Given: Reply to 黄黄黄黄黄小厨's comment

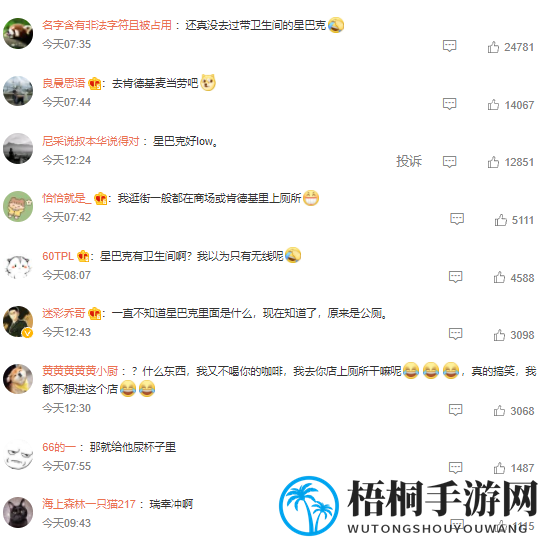Looking at the screenshot, I should click(x=455, y=410).
